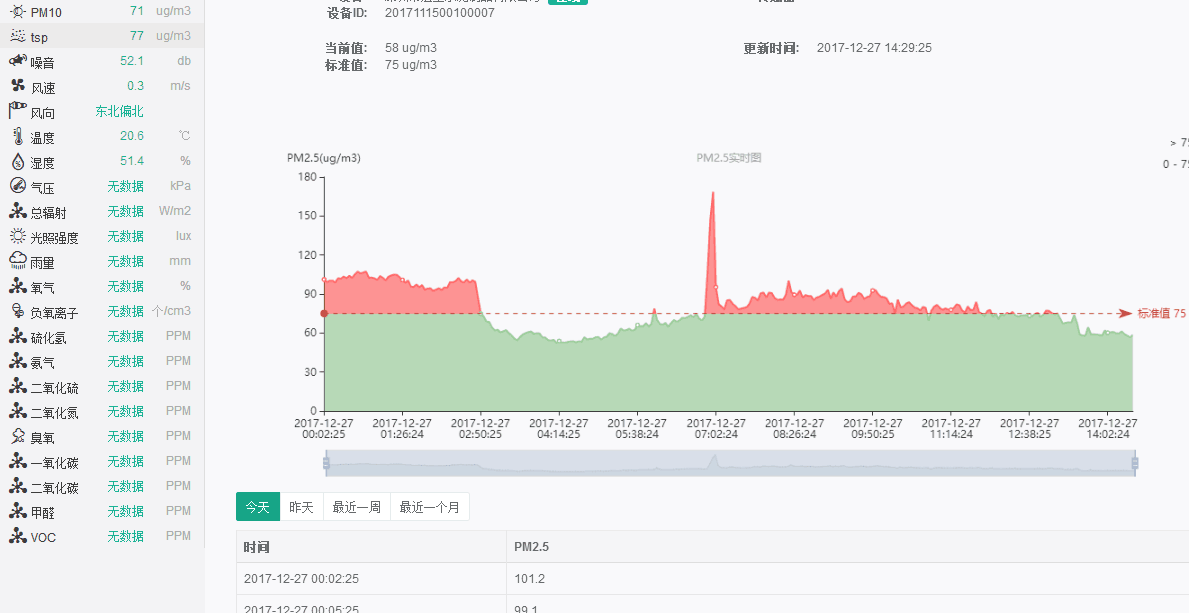This screenshot has height=613, width=1189.
Task: Click right handle of chart zoom slider
Action: pos(1135,462)
